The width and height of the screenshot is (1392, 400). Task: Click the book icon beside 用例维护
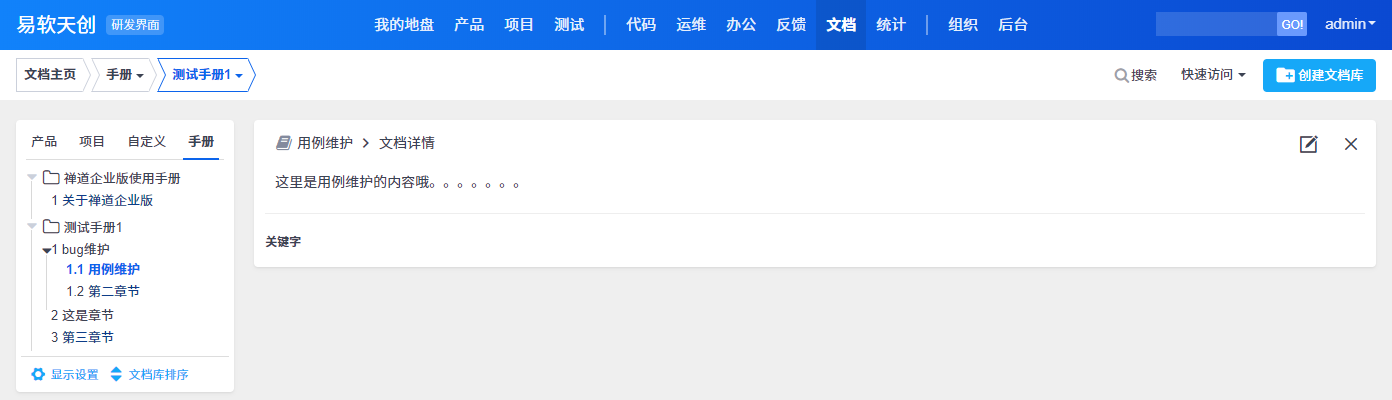[283, 143]
